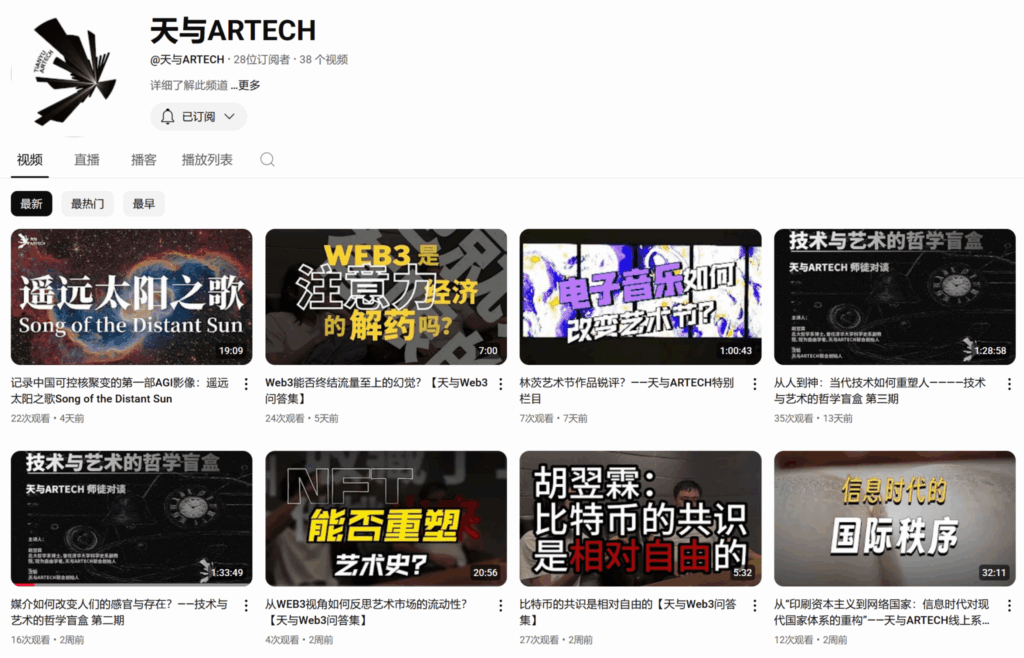Viewport: 1024px width, 658px height.
Task: Open the 播放列表 tab
Action: click(207, 160)
